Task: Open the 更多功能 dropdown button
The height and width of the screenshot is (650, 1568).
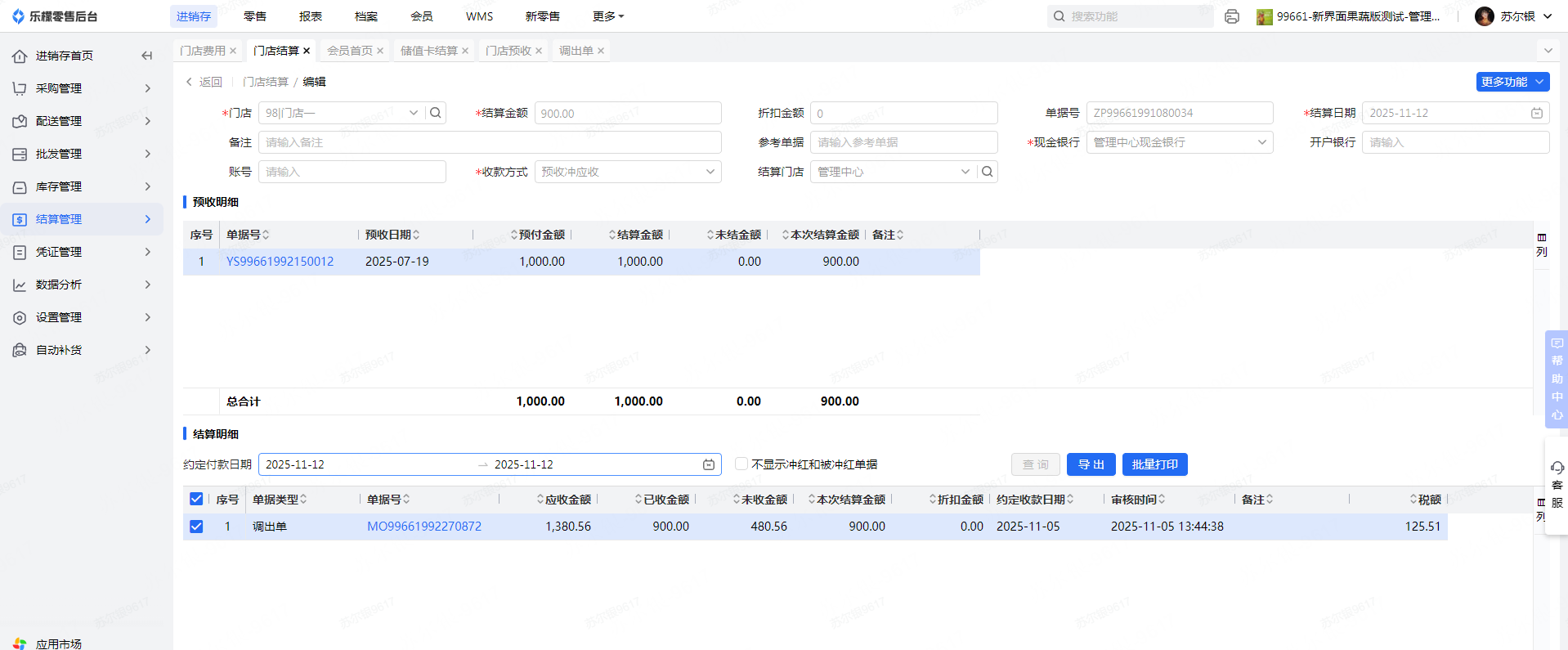Action: click(1512, 82)
